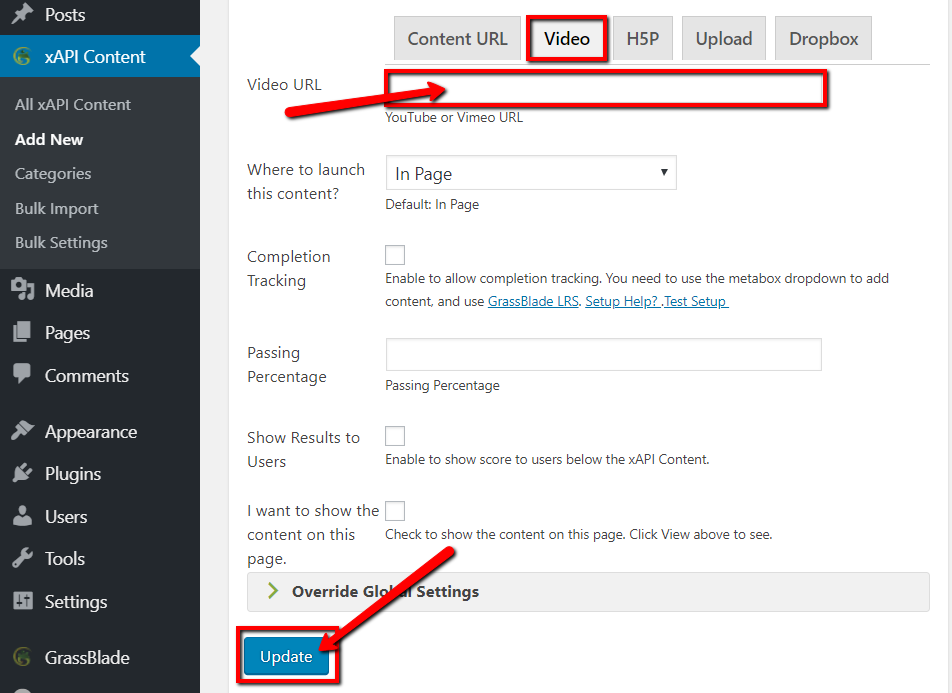Open the launch location dropdown showing In Page

coord(530,172)
